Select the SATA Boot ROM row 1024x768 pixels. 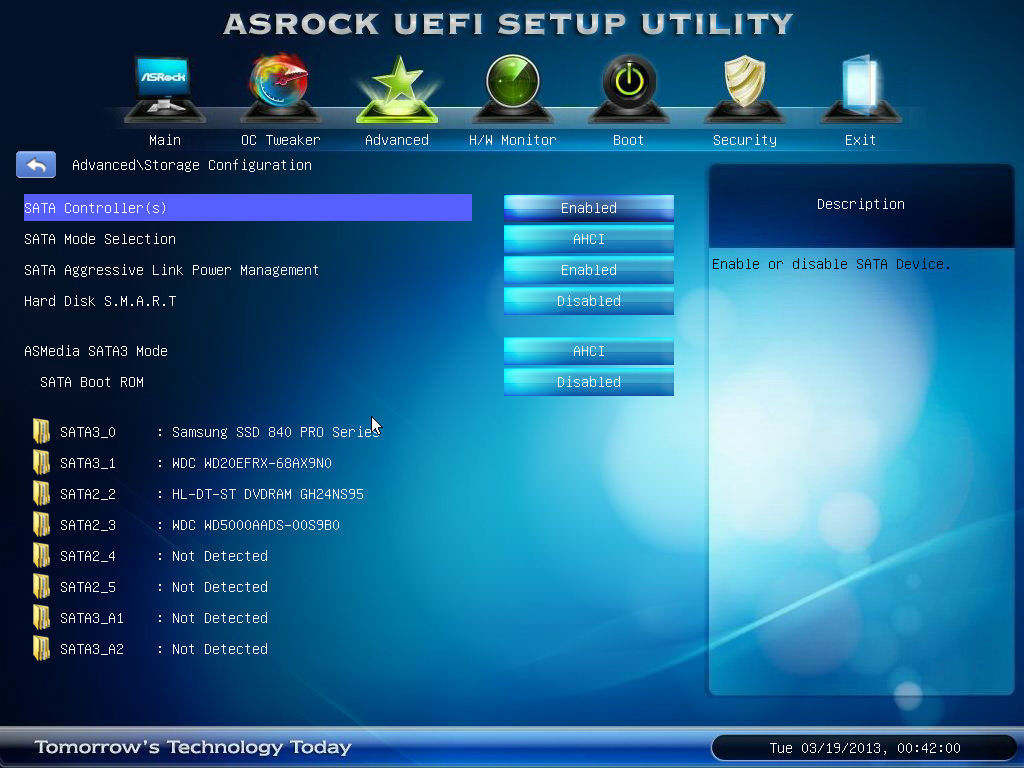pos(248,382)
